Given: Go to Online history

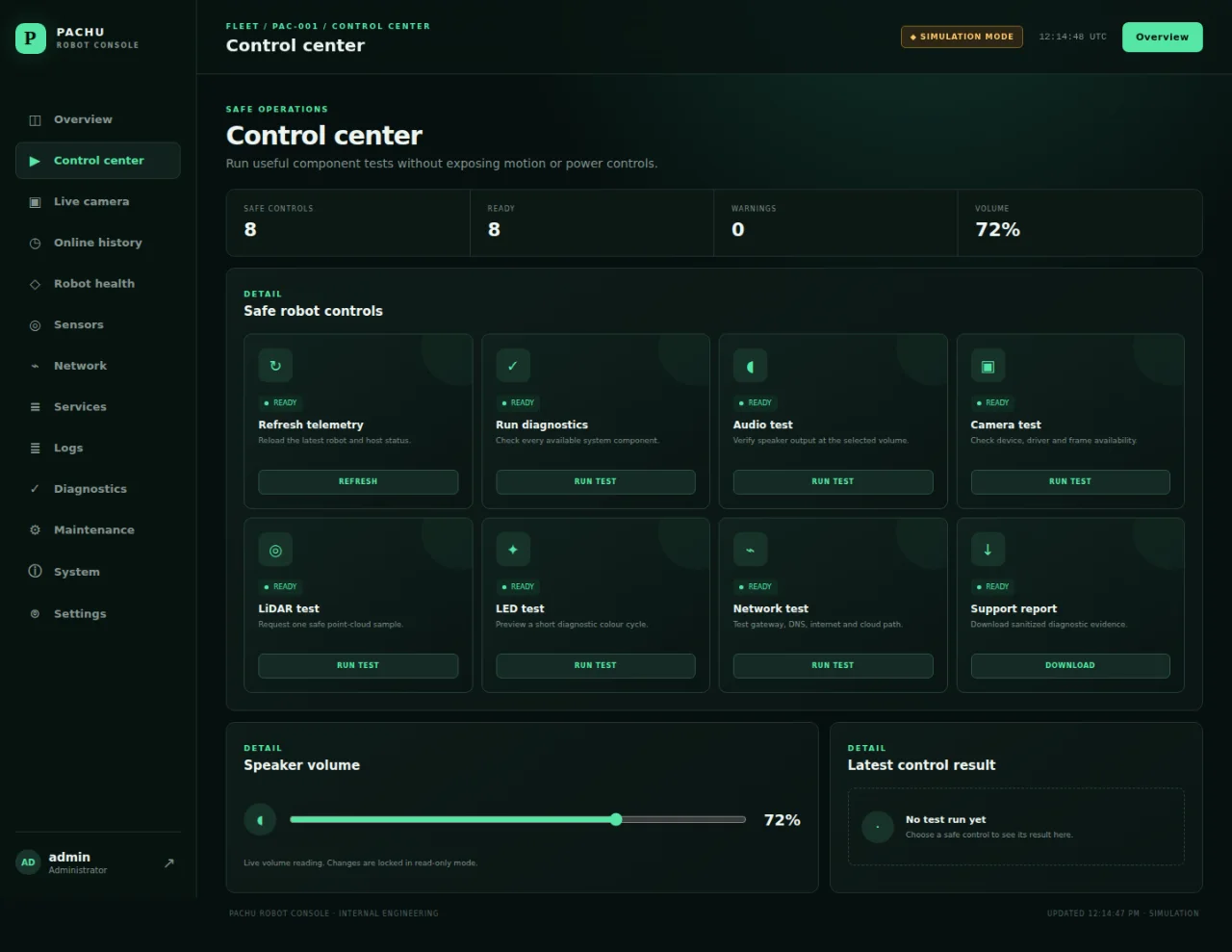Looking at the screenshot, I should tap(98, 243).
